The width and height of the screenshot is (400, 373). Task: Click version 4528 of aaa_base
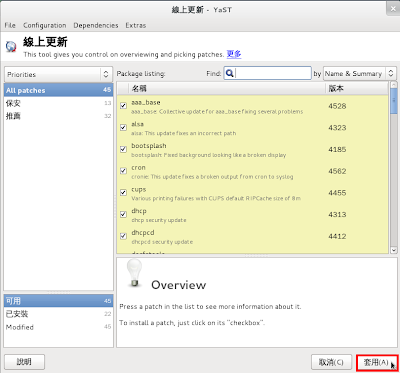[x=337, y=106]
